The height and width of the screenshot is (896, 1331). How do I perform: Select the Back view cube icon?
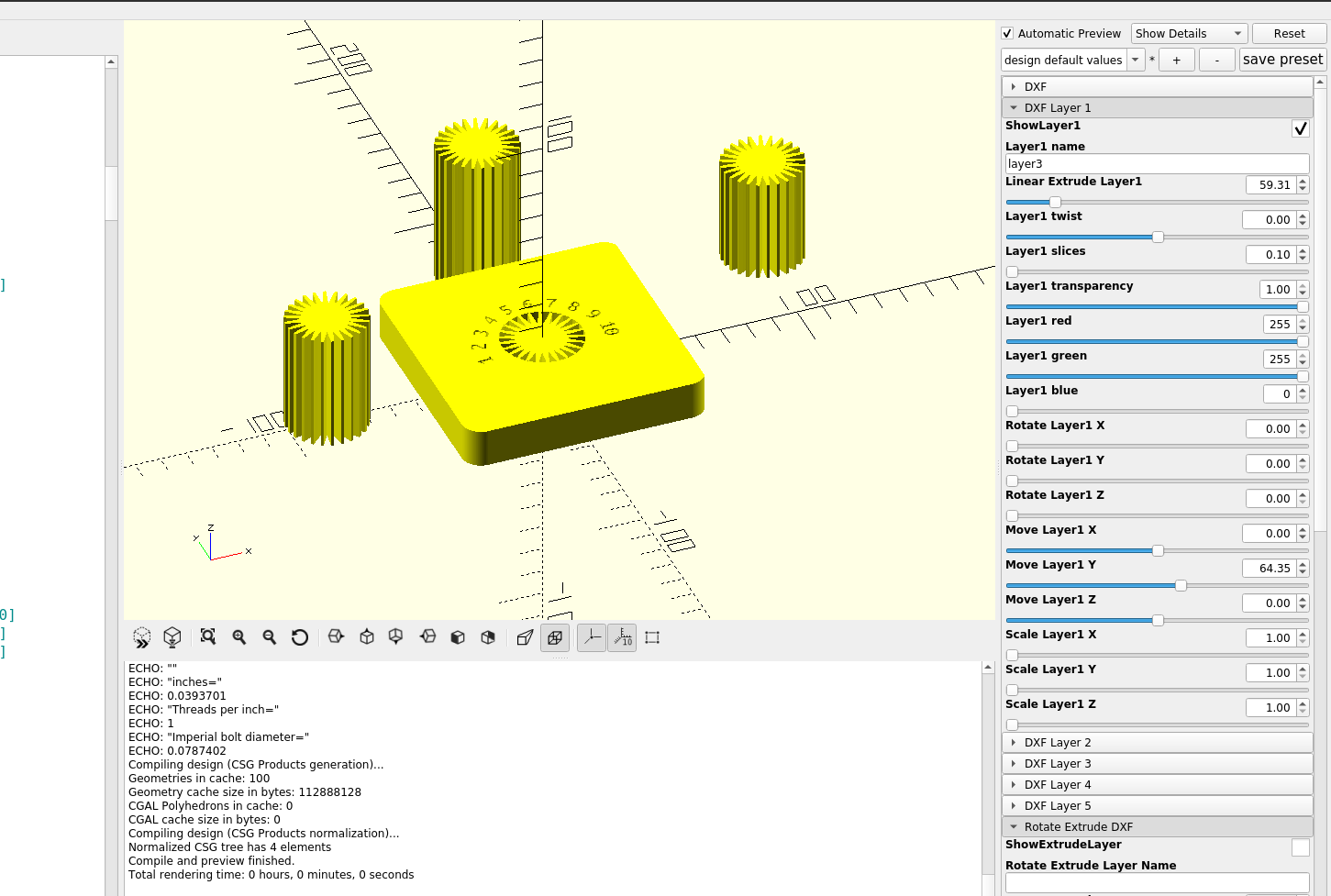tap(488, 637)
